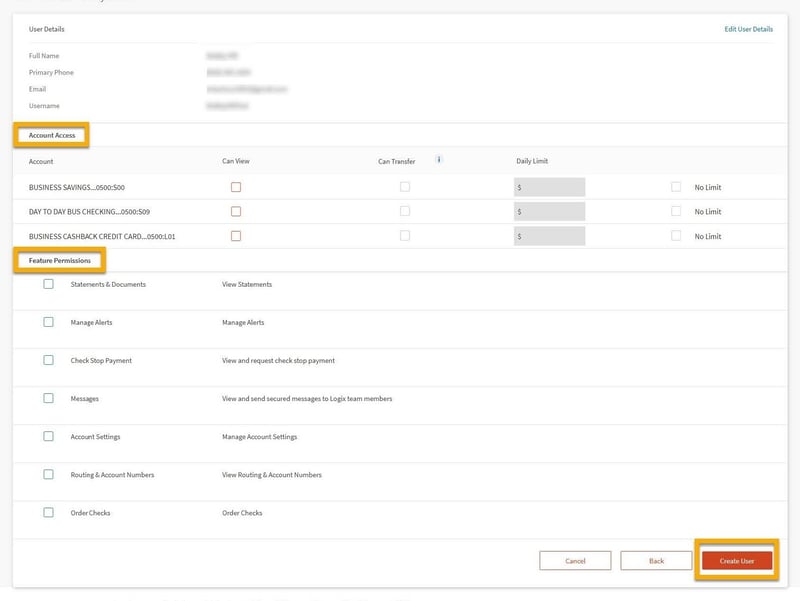Enable the Statements & Documents permission

pyautogui.click(x=48, y=284)
